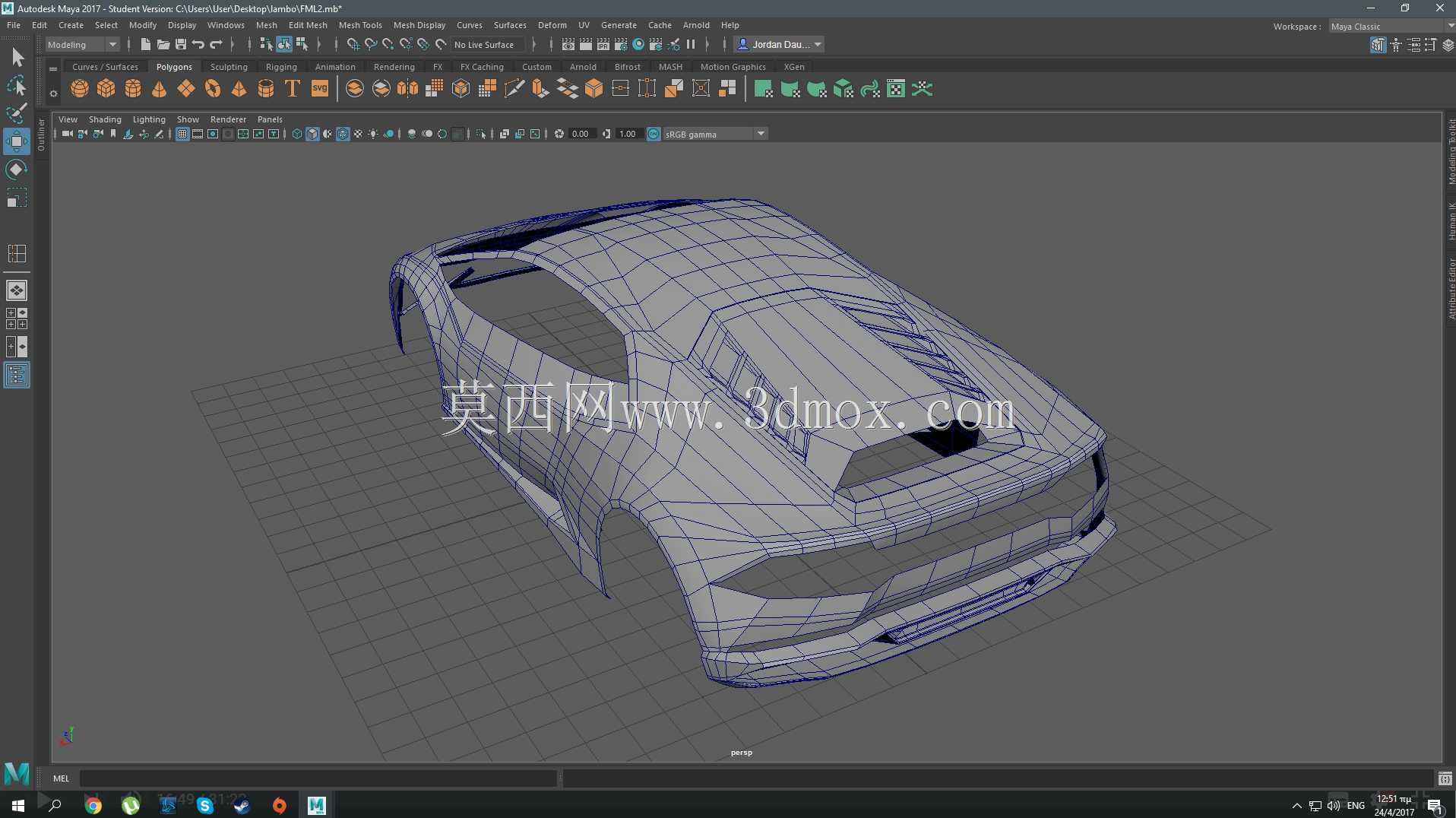Select the Paint Selection tool
The width and height of the screenshot is (1456, 818).
tap(17, 113)
